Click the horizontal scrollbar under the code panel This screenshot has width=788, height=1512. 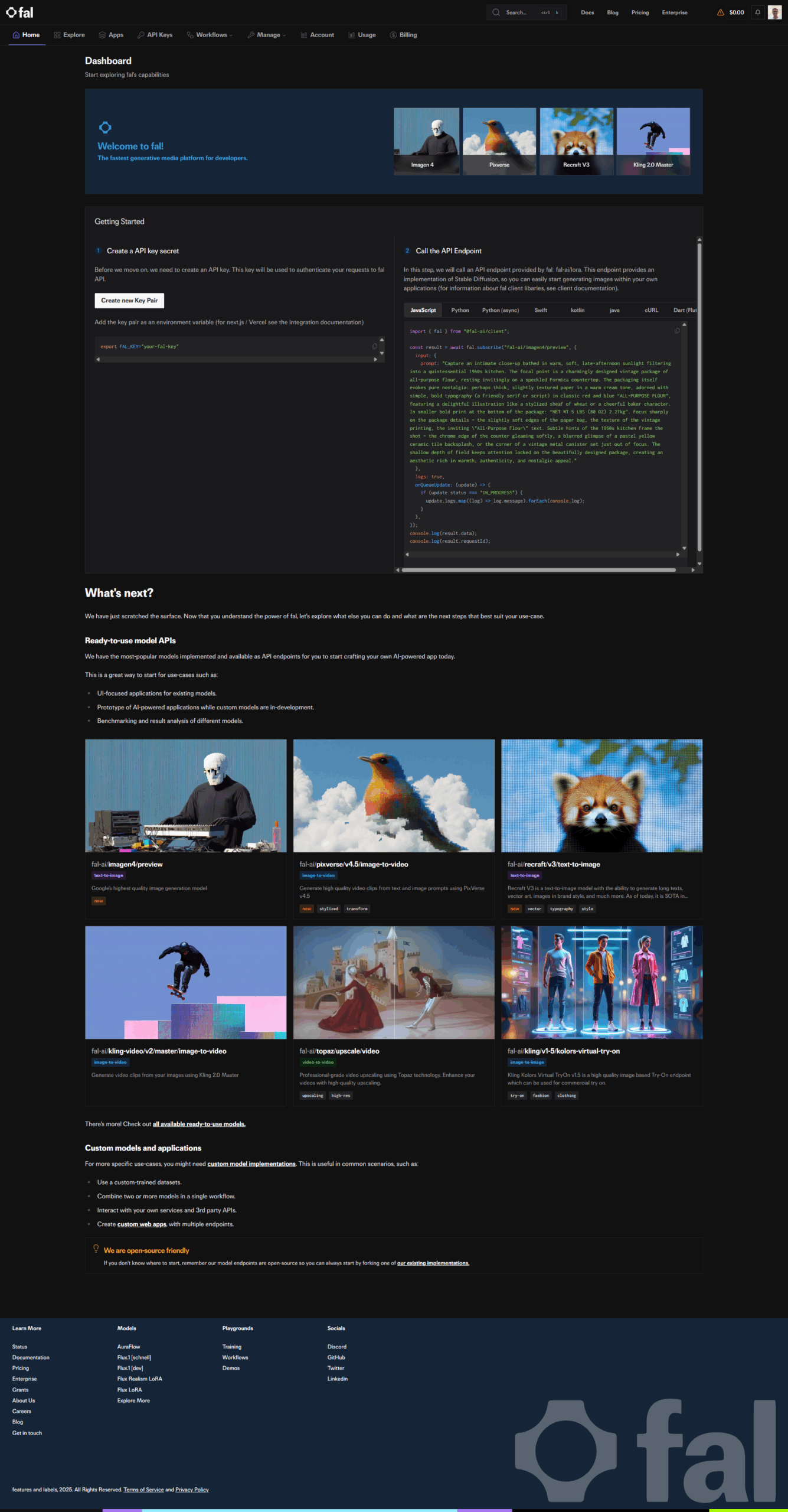(x=538, y=570)
